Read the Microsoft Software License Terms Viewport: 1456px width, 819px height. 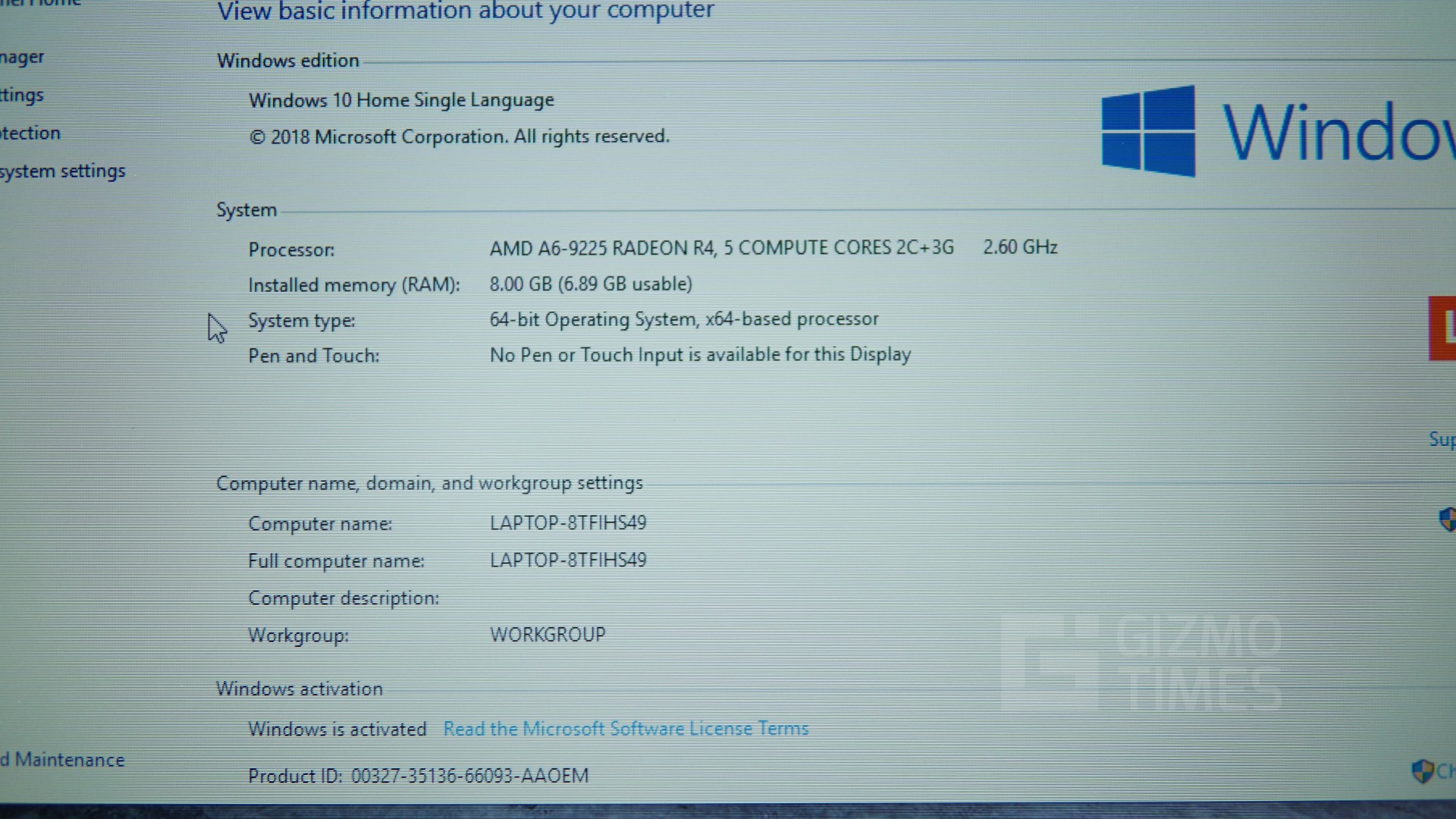pos(626,728)
